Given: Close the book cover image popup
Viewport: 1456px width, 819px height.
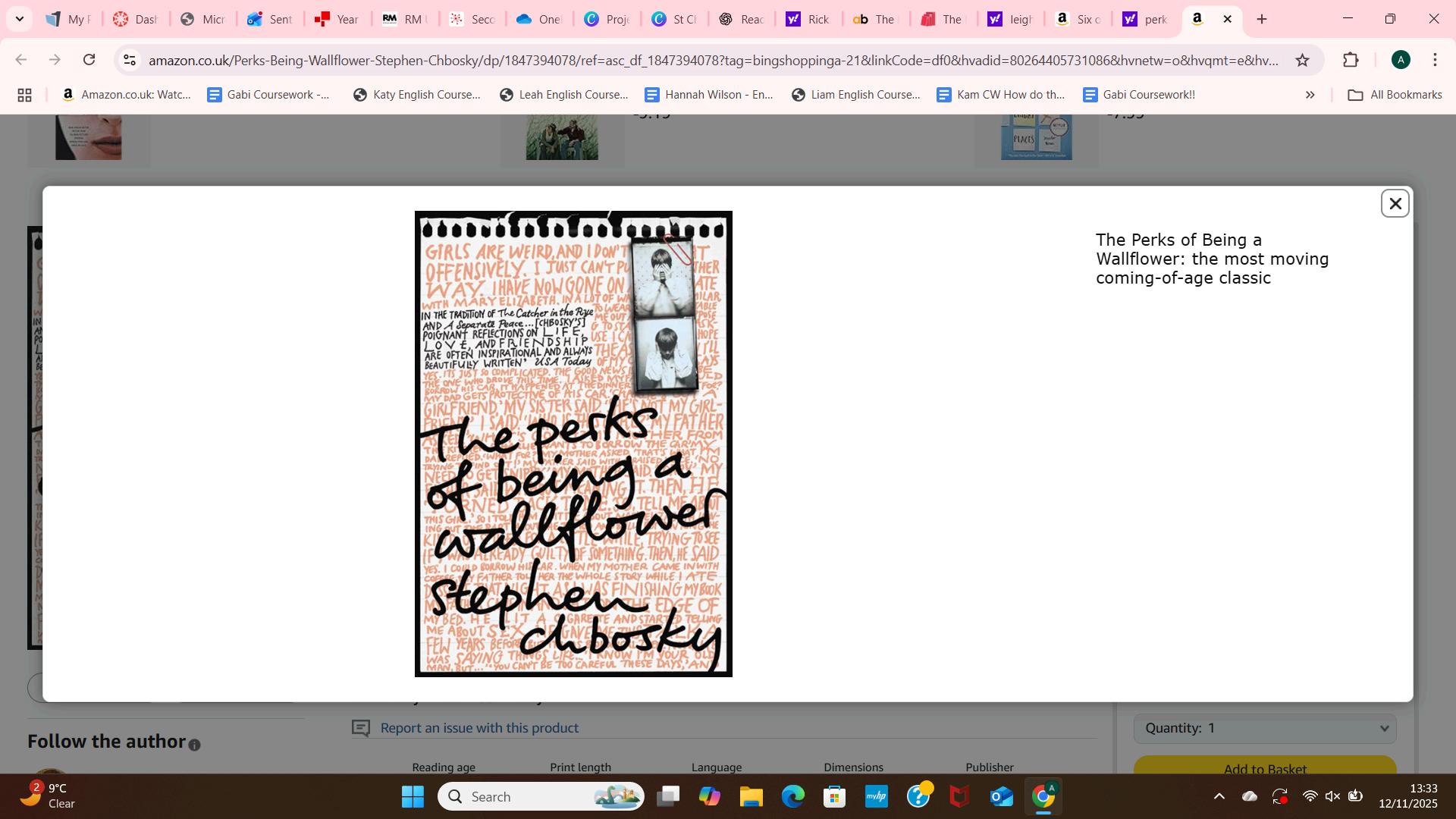Looking at the screenshot, I should pyautogui.click(x=1395, y=203).
